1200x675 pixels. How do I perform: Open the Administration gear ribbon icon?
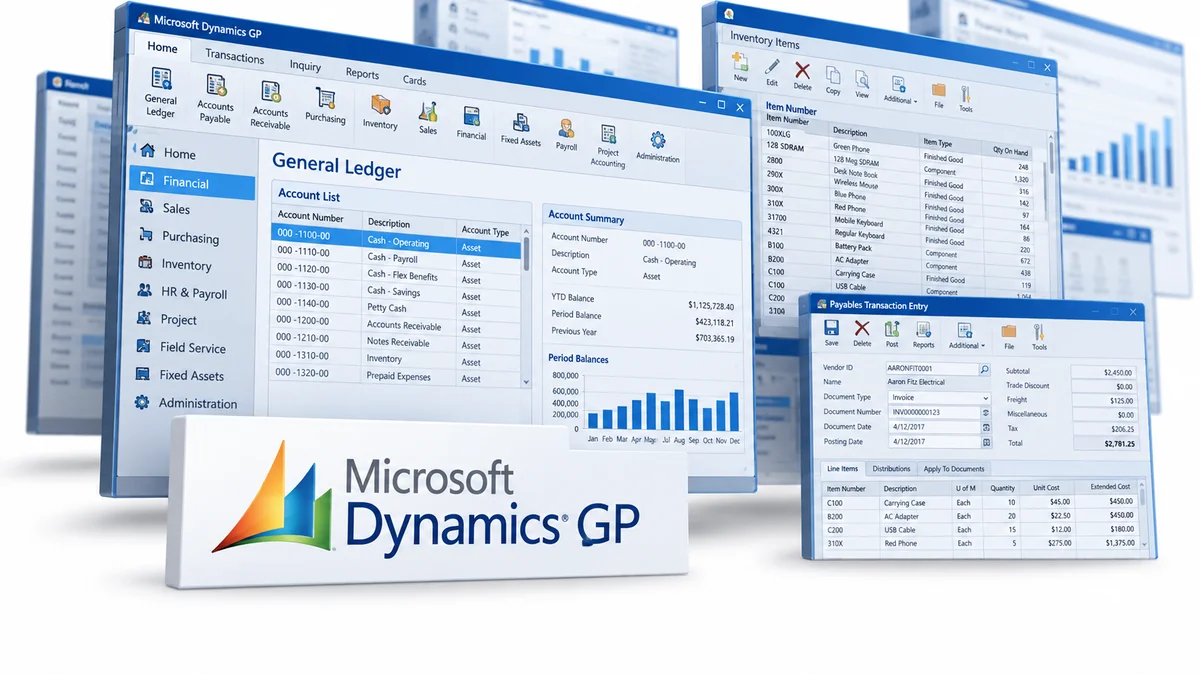657,146
